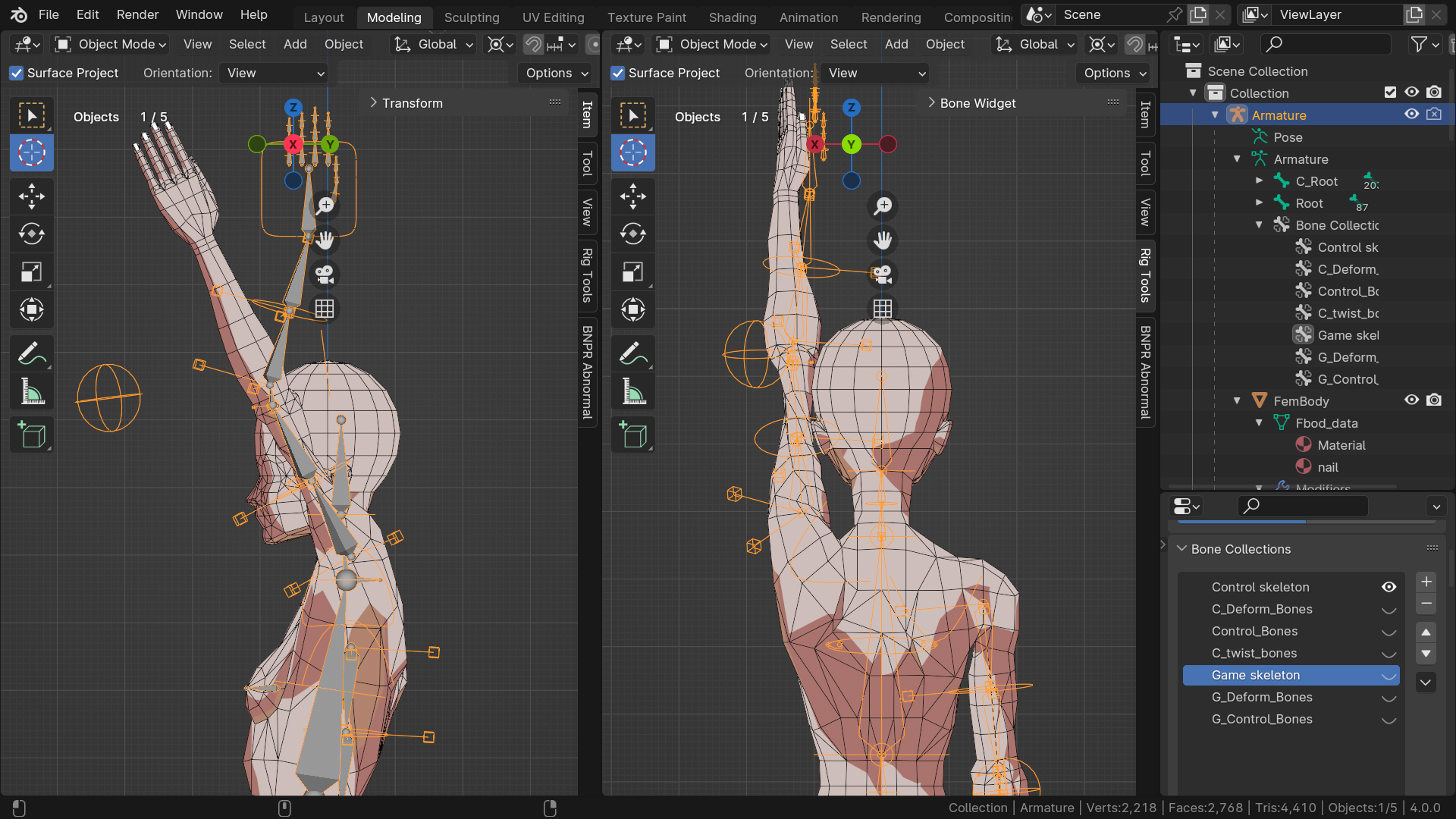The image size is (1456, 819).
Task: Toggle Surface Project checkbox in left viewport
Action: click(x=16, y=73)
